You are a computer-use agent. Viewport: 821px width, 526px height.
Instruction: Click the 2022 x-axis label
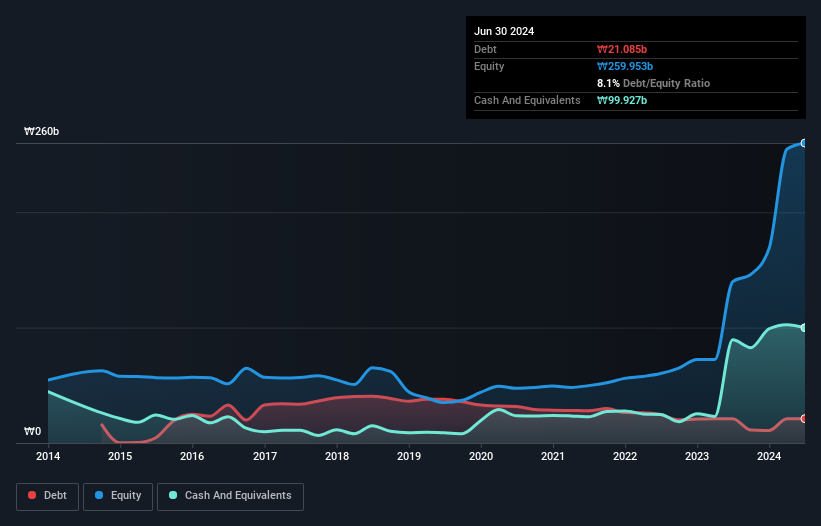click(x=625, y=456)
